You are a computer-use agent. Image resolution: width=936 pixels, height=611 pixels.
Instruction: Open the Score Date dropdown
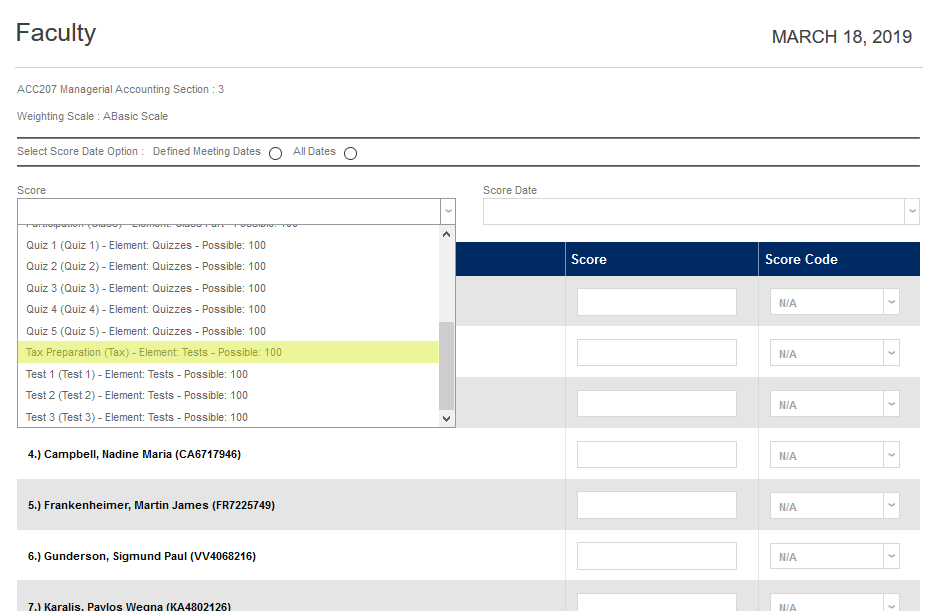tap(701, 211)
